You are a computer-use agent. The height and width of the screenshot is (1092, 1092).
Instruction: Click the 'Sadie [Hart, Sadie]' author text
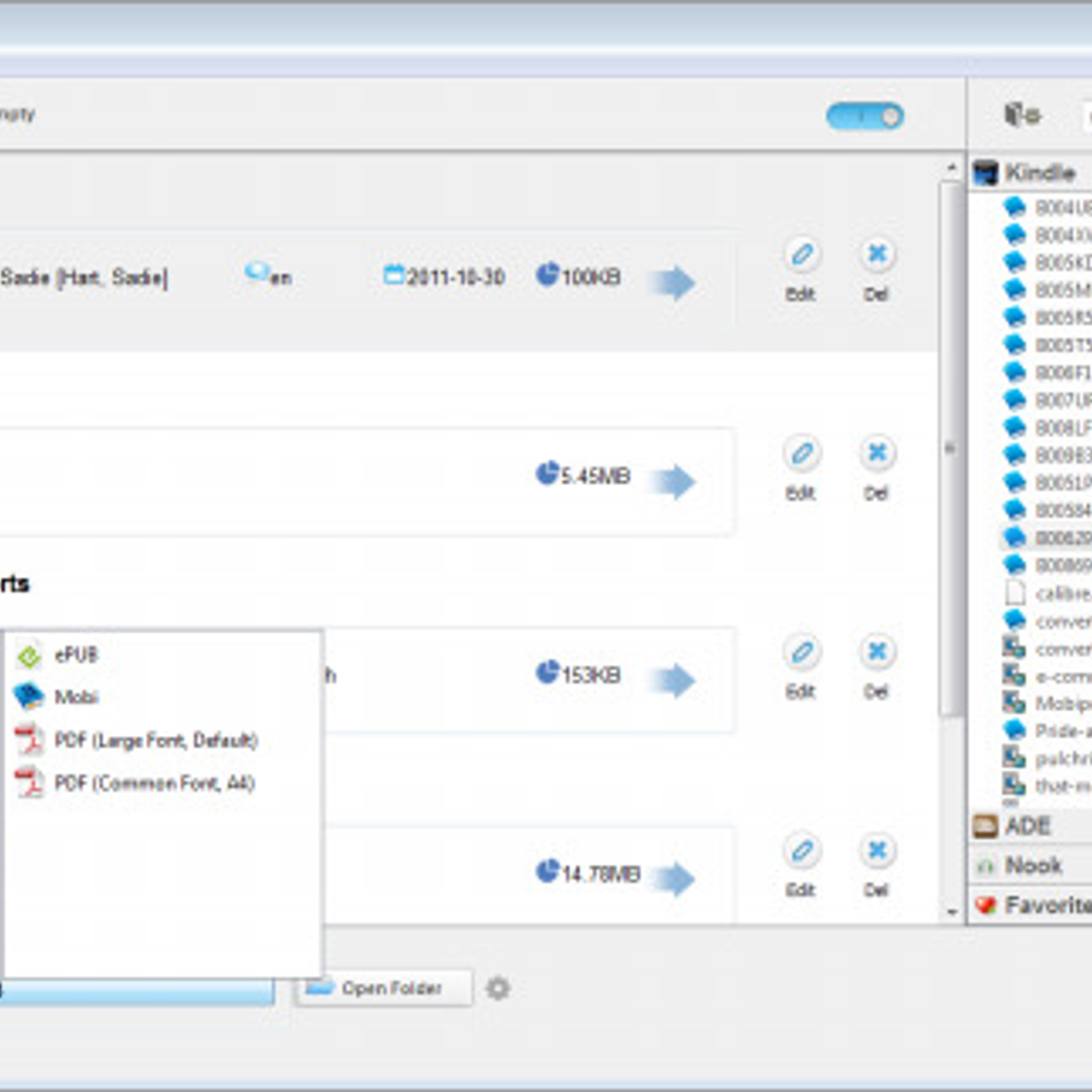coord(84,278)
